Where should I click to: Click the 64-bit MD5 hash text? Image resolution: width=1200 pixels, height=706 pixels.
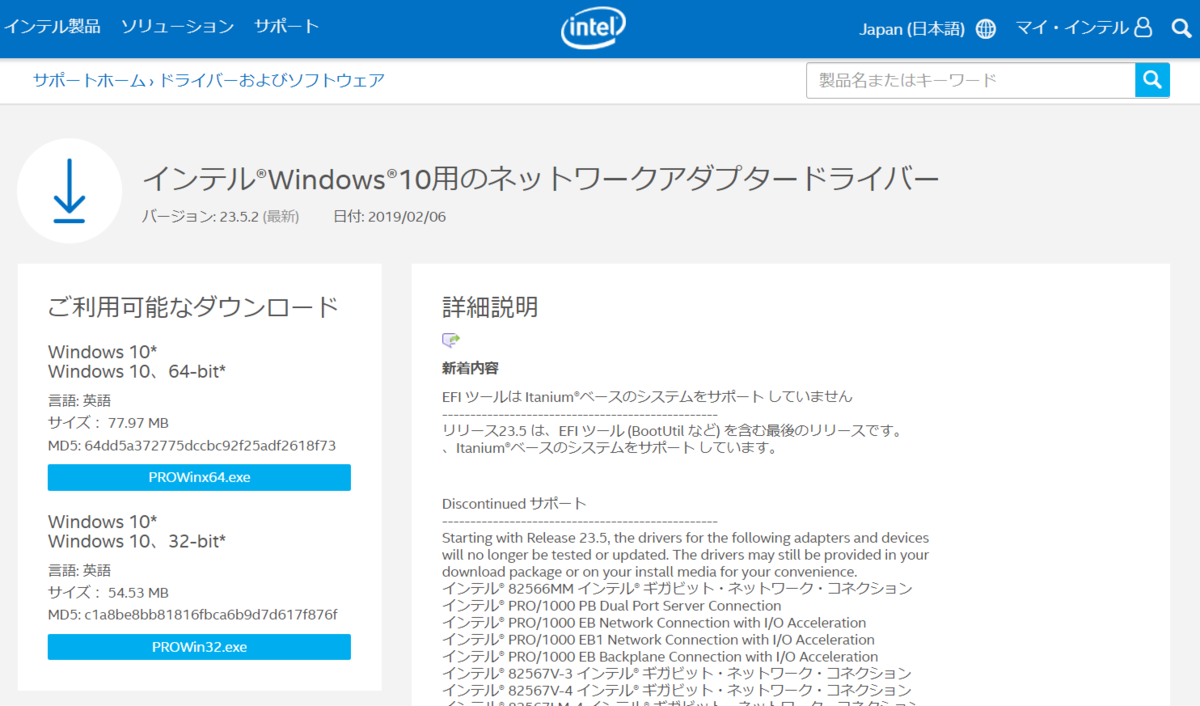coord(192,445)
